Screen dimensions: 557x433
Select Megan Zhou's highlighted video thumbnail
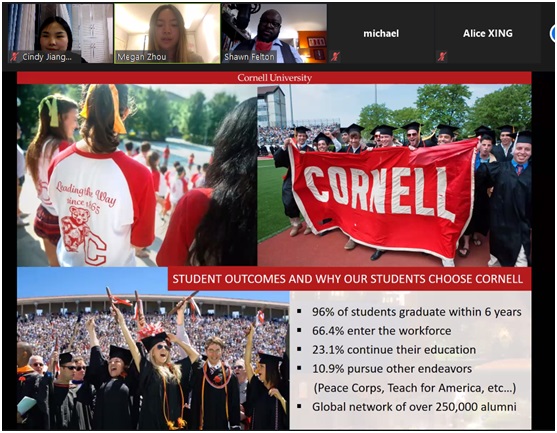[x=167, y=33]
